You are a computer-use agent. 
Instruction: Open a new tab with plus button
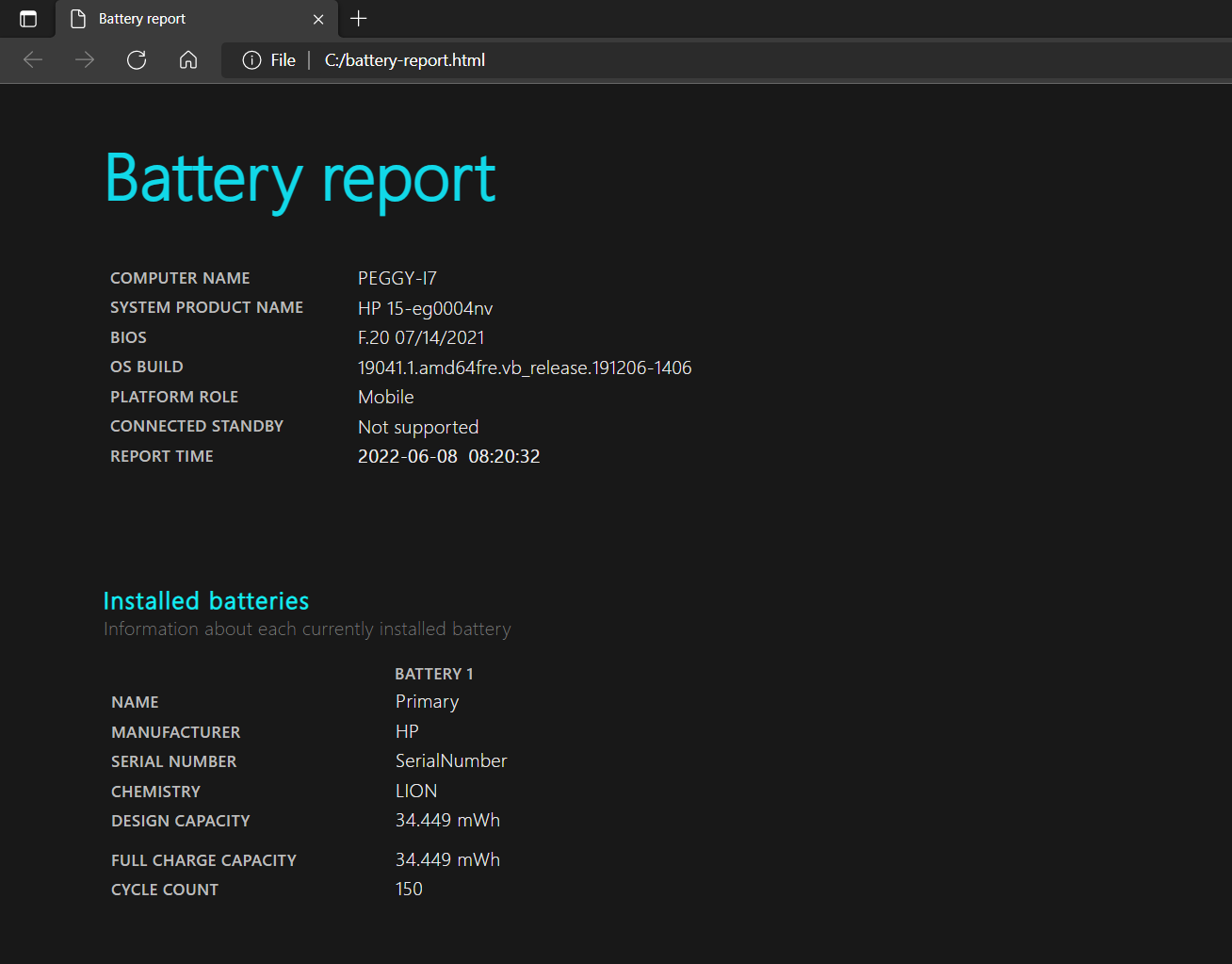[x=359, y=19]
